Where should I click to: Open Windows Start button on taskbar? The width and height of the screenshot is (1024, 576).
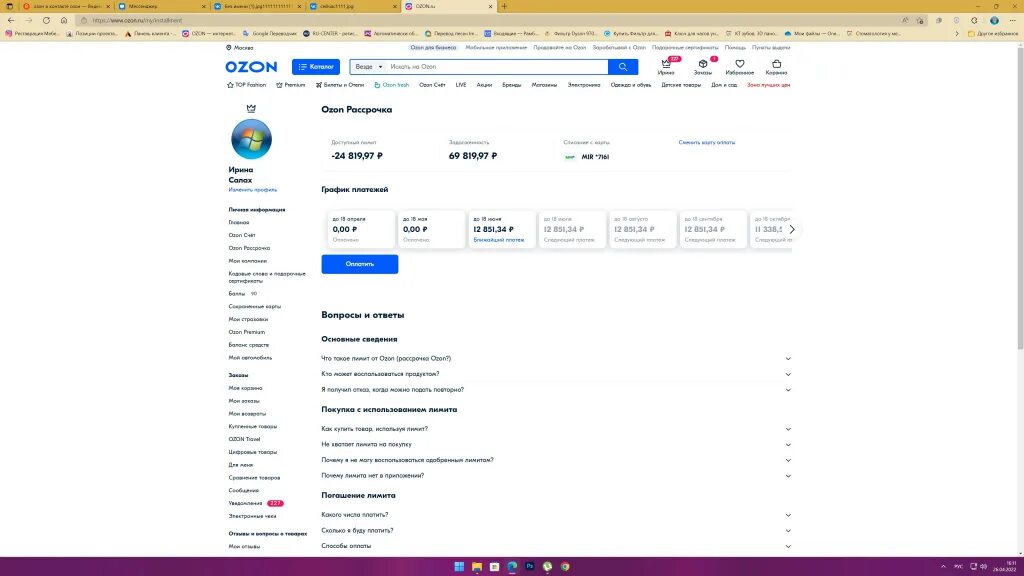pos(459,566)
